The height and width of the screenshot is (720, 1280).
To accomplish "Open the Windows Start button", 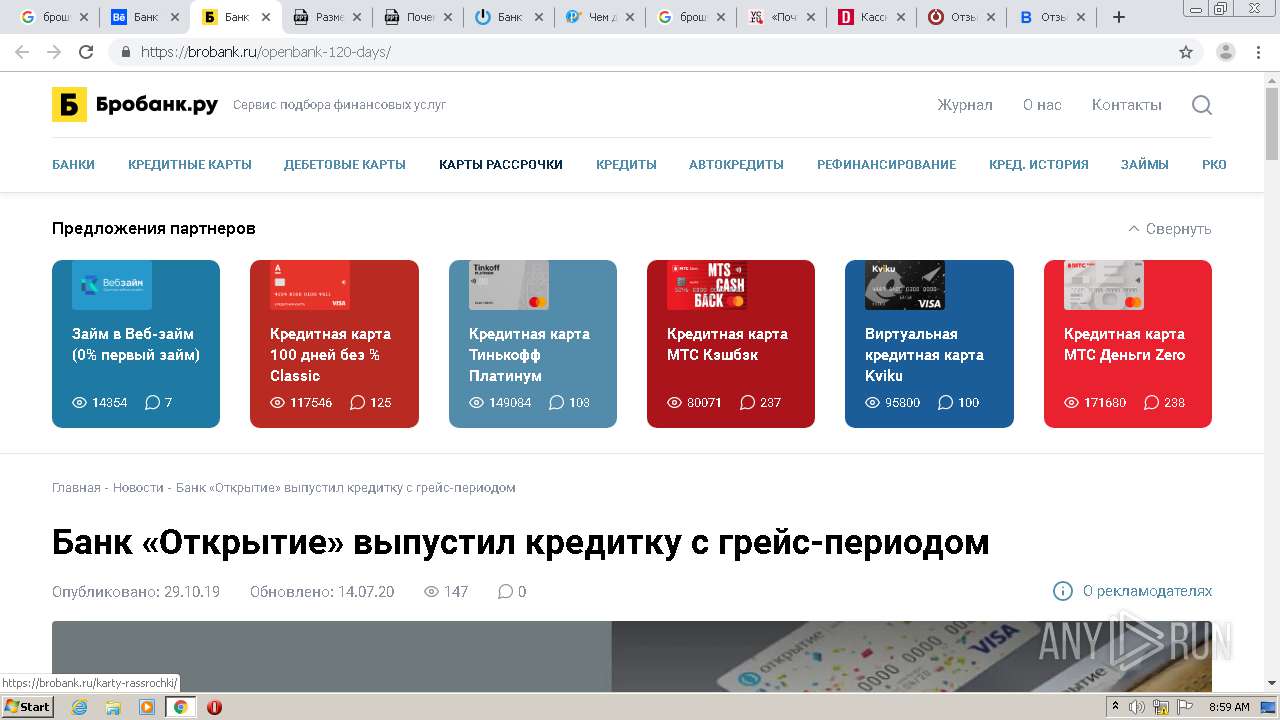I will click(27, 707).
